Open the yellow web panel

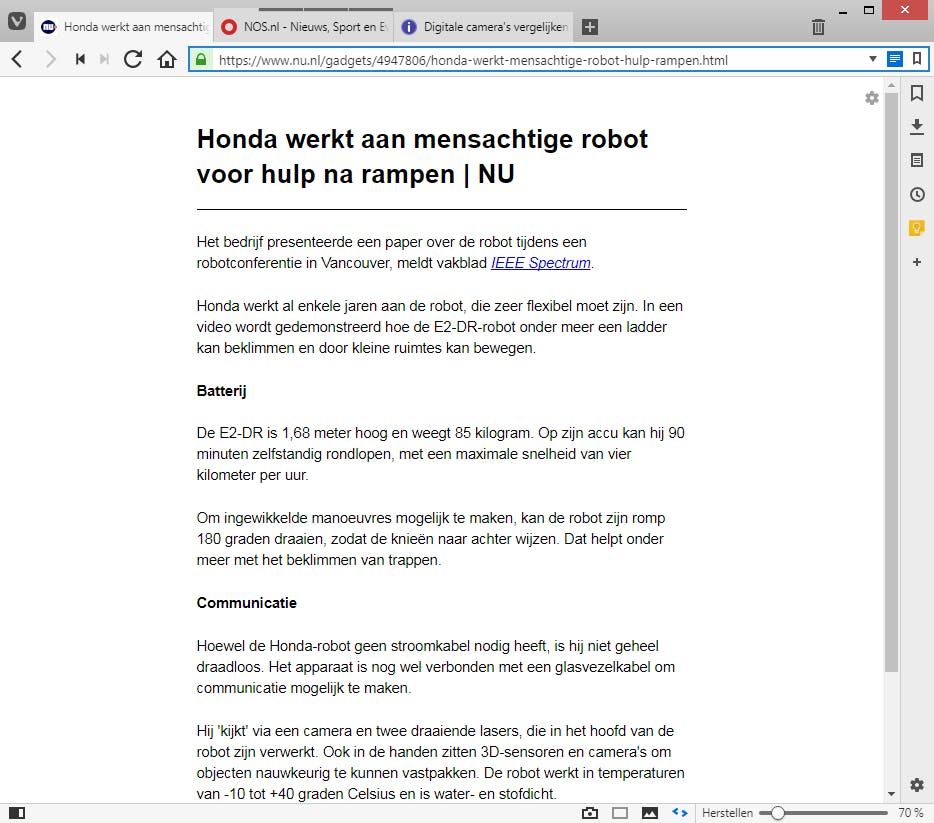[x=917, y=228]
